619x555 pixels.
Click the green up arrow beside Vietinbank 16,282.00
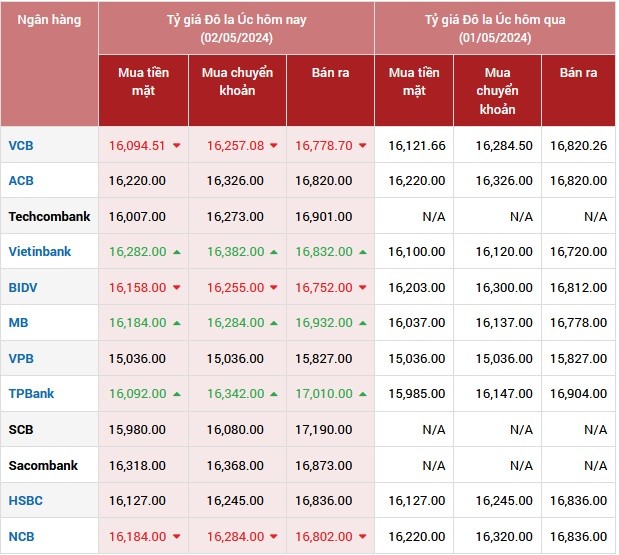tap(177, 252)
